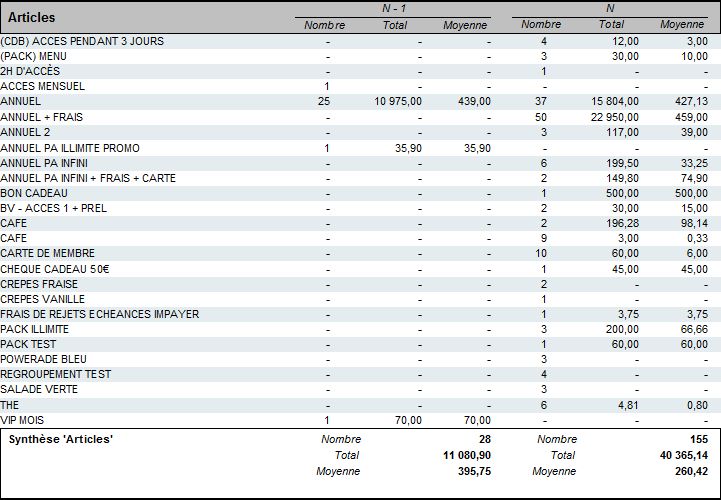The width and height of the screenshot is (721, 500).
Task: Click the PACK ILLIMITE row label
Action: coord(41,329)
